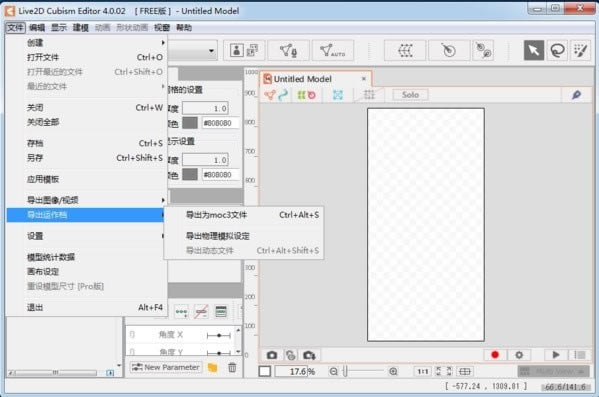Expand the 创建 submenu arrow
This screenshot has width=599, height=397.
tap(163, 42)
